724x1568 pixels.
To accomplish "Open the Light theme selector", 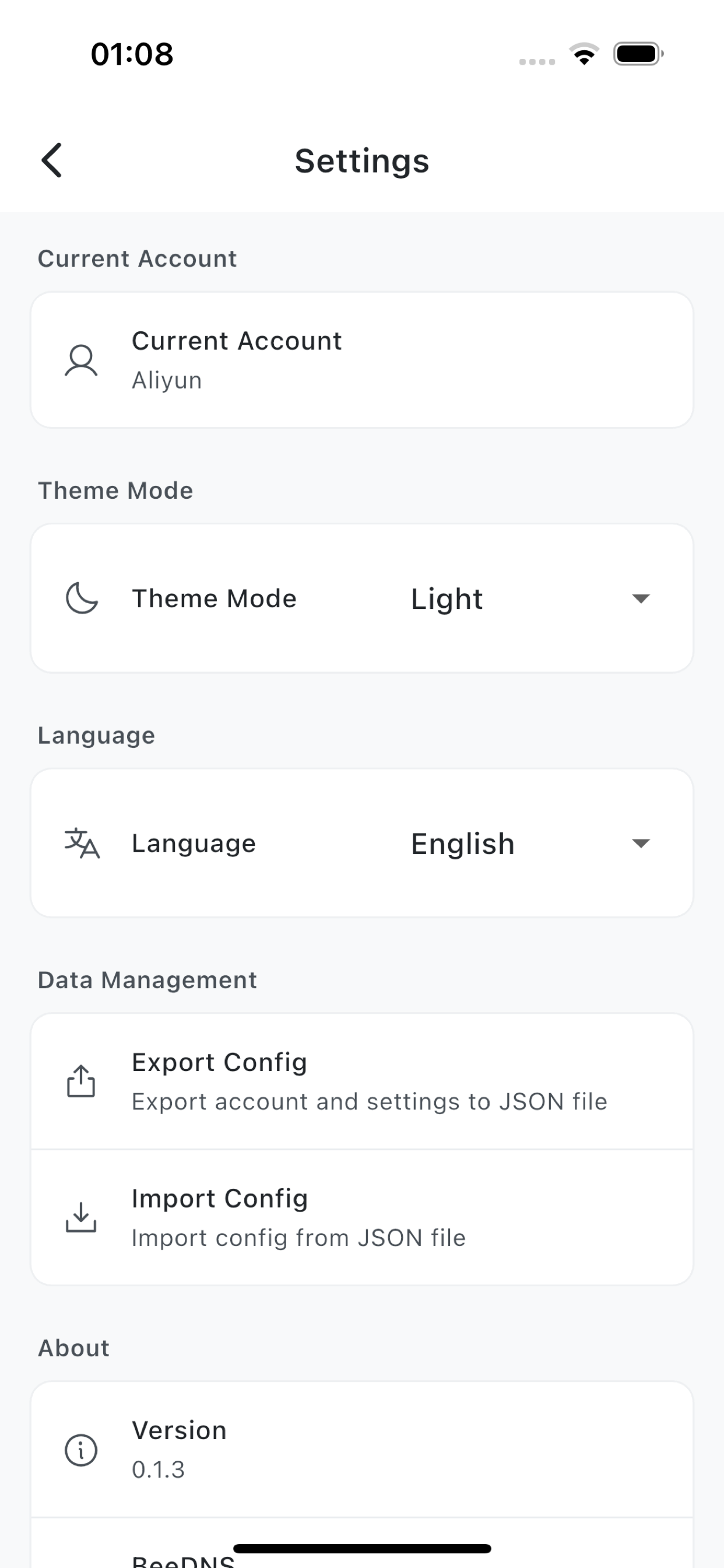I will click(x=447, y=599).
